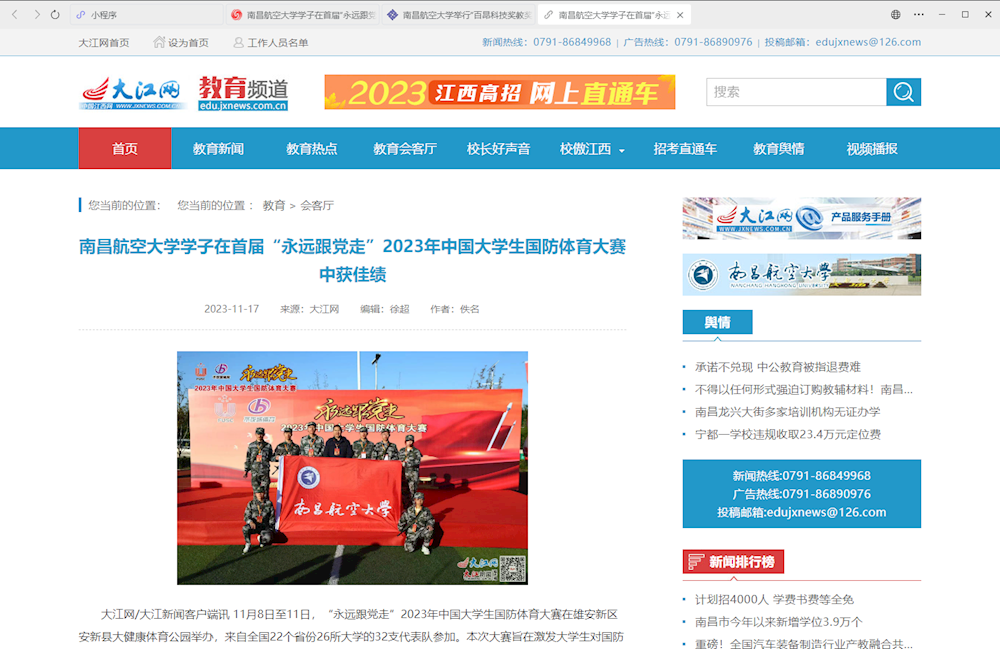The height and width of the screenshot is (649, 1000).
Task: Close the active browser tab
Action: tap(680, 15)
